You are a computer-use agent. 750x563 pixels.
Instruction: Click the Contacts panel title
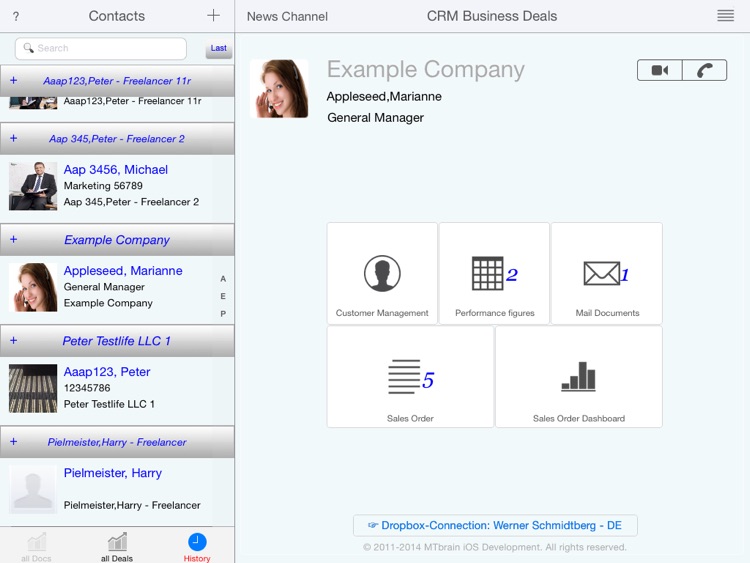117,16
